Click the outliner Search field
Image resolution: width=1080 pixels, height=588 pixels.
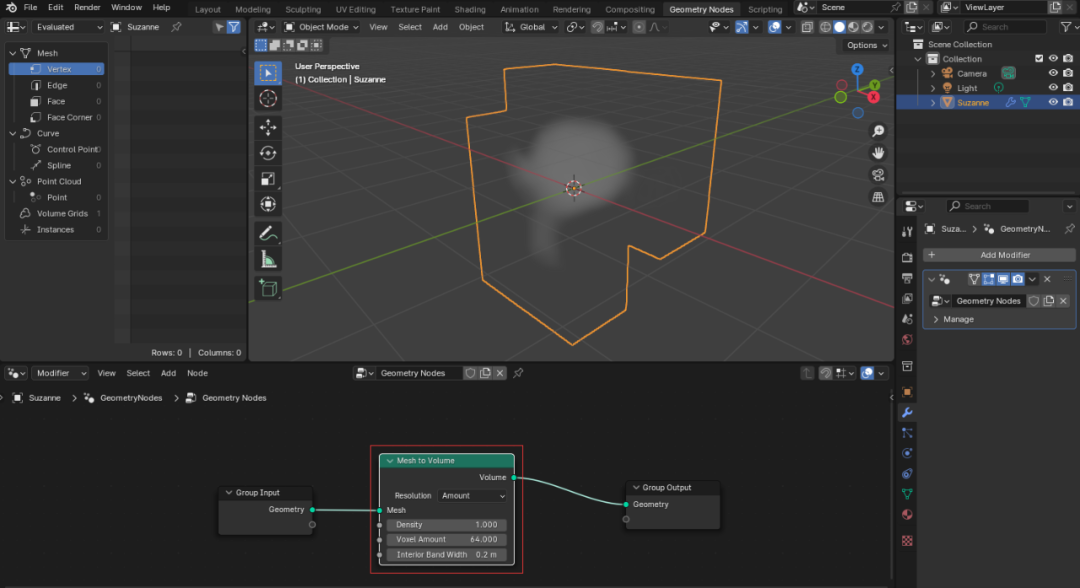pyautogui.click(x=1004, y=27)
